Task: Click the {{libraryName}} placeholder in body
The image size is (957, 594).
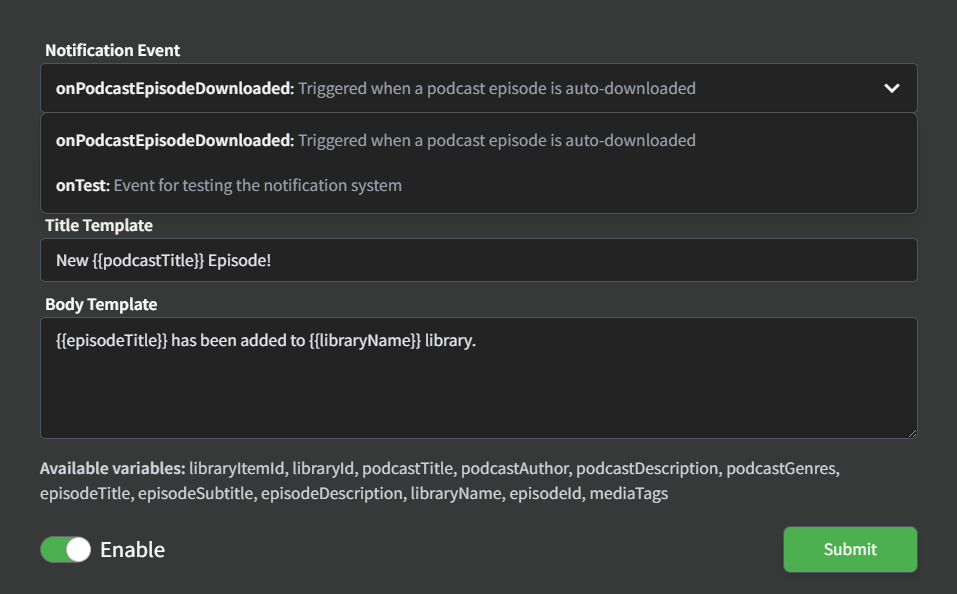Action: (x=364, y=340)
